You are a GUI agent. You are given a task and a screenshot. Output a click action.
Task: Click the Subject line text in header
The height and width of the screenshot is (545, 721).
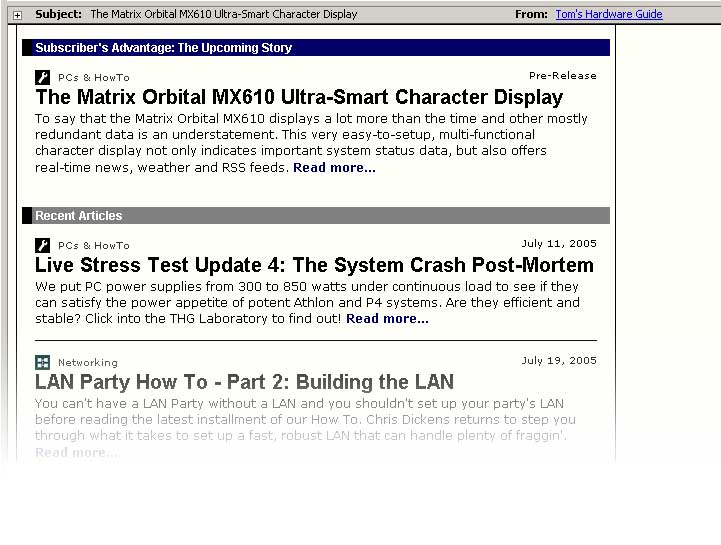coord(223,14)
